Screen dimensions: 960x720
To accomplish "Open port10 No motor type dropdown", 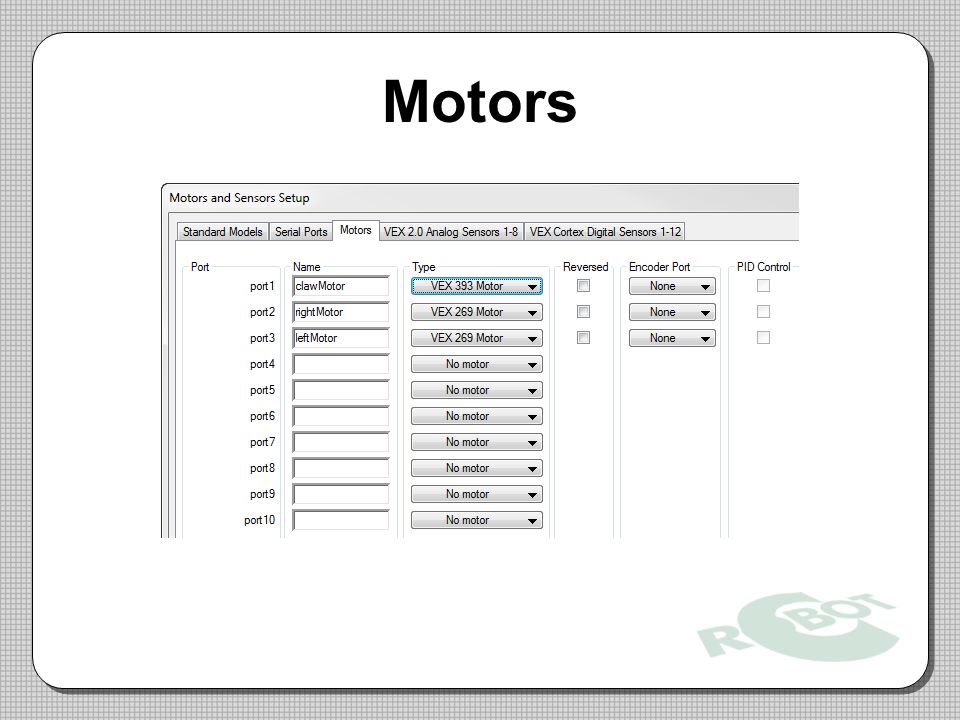I will point(477,520).
